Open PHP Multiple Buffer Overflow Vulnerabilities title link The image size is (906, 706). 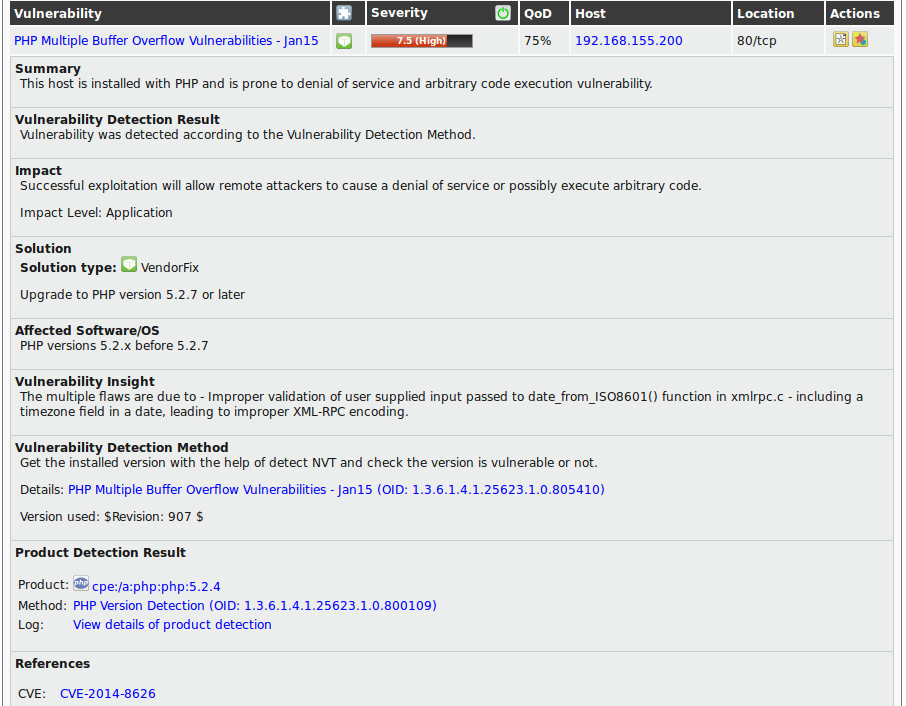pos(166,40)
